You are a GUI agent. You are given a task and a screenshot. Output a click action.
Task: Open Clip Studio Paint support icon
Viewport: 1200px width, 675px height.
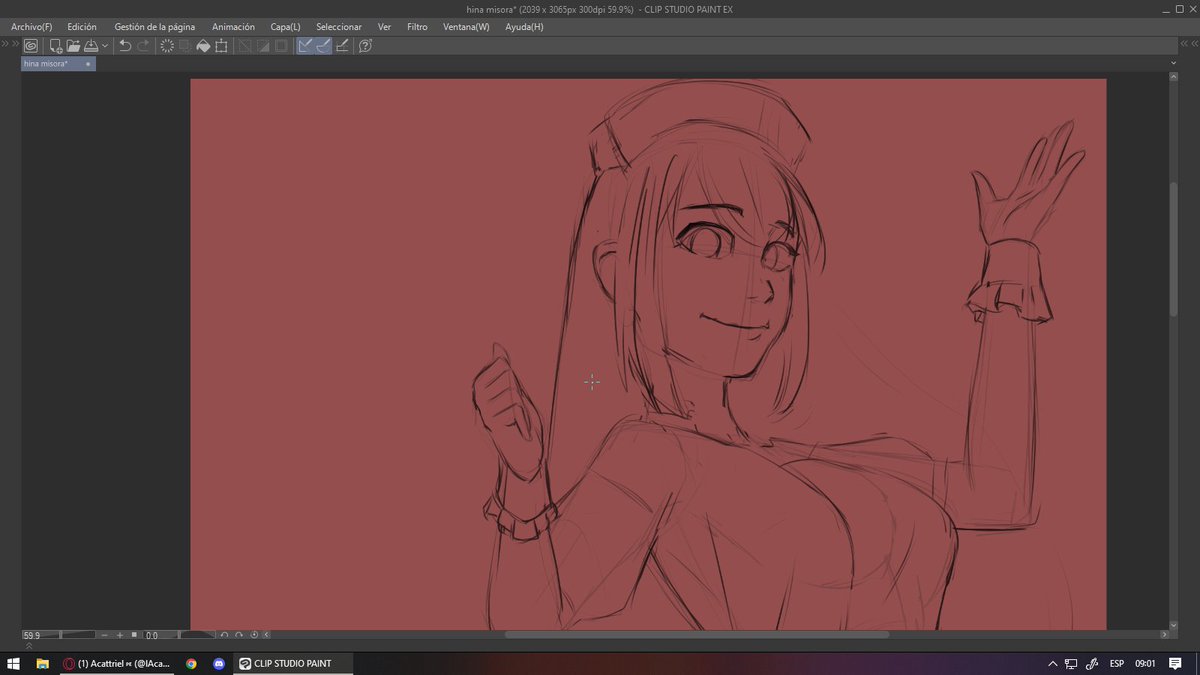point(365,46)
